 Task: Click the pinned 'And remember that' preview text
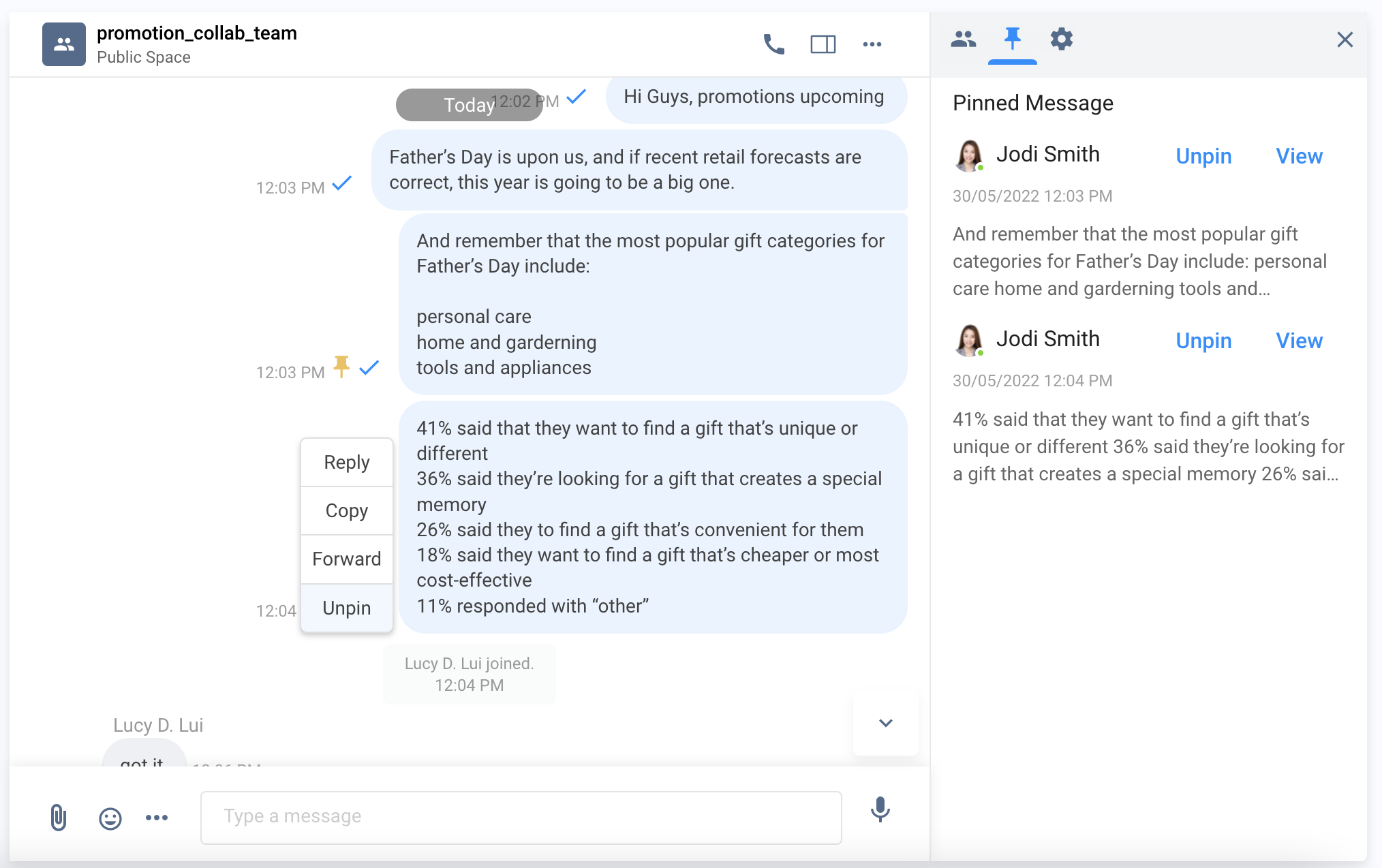pos(1139,262)
